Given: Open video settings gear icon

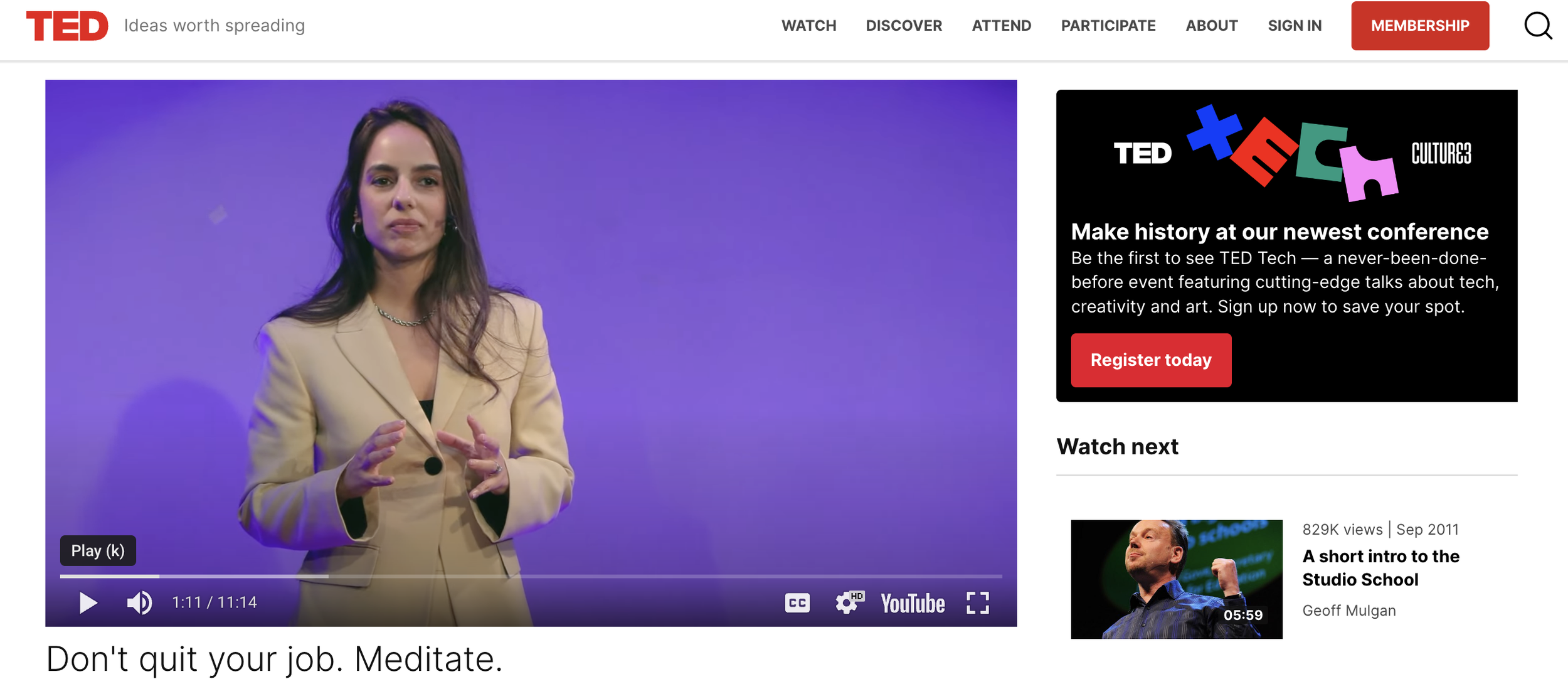Looking at the screenshot, I should tap(849, 602).
